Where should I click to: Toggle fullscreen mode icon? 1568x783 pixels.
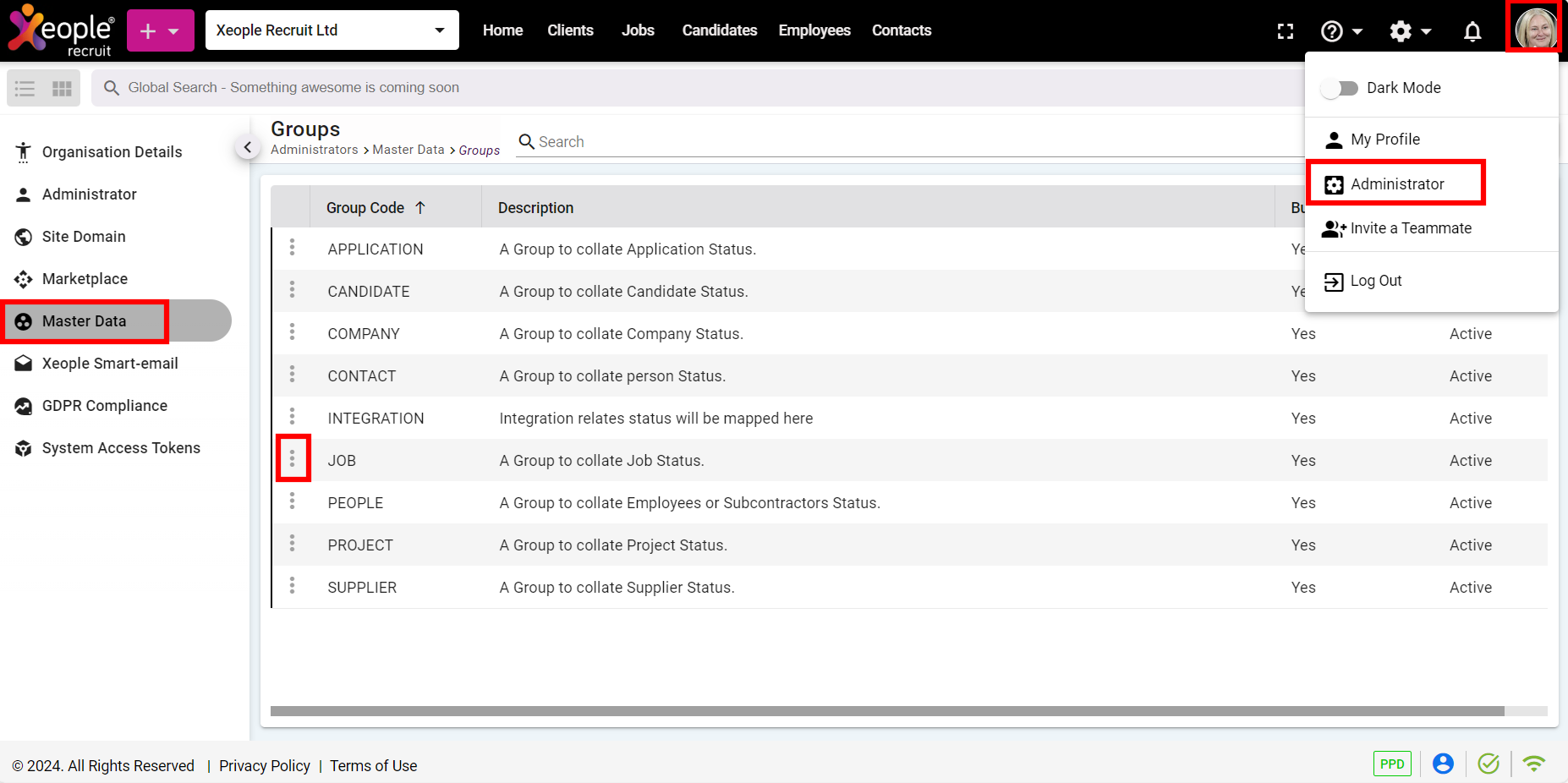pyautogui.click(x=1286, y=31)
